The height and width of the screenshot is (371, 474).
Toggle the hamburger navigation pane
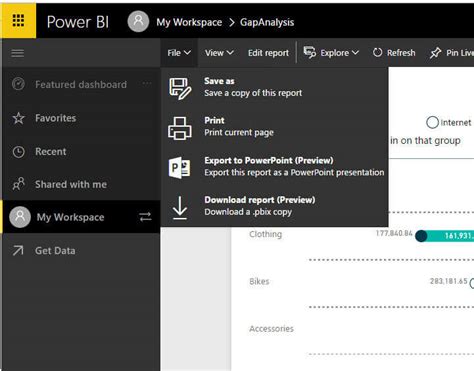pyautogui.click(x=18, y=53)
